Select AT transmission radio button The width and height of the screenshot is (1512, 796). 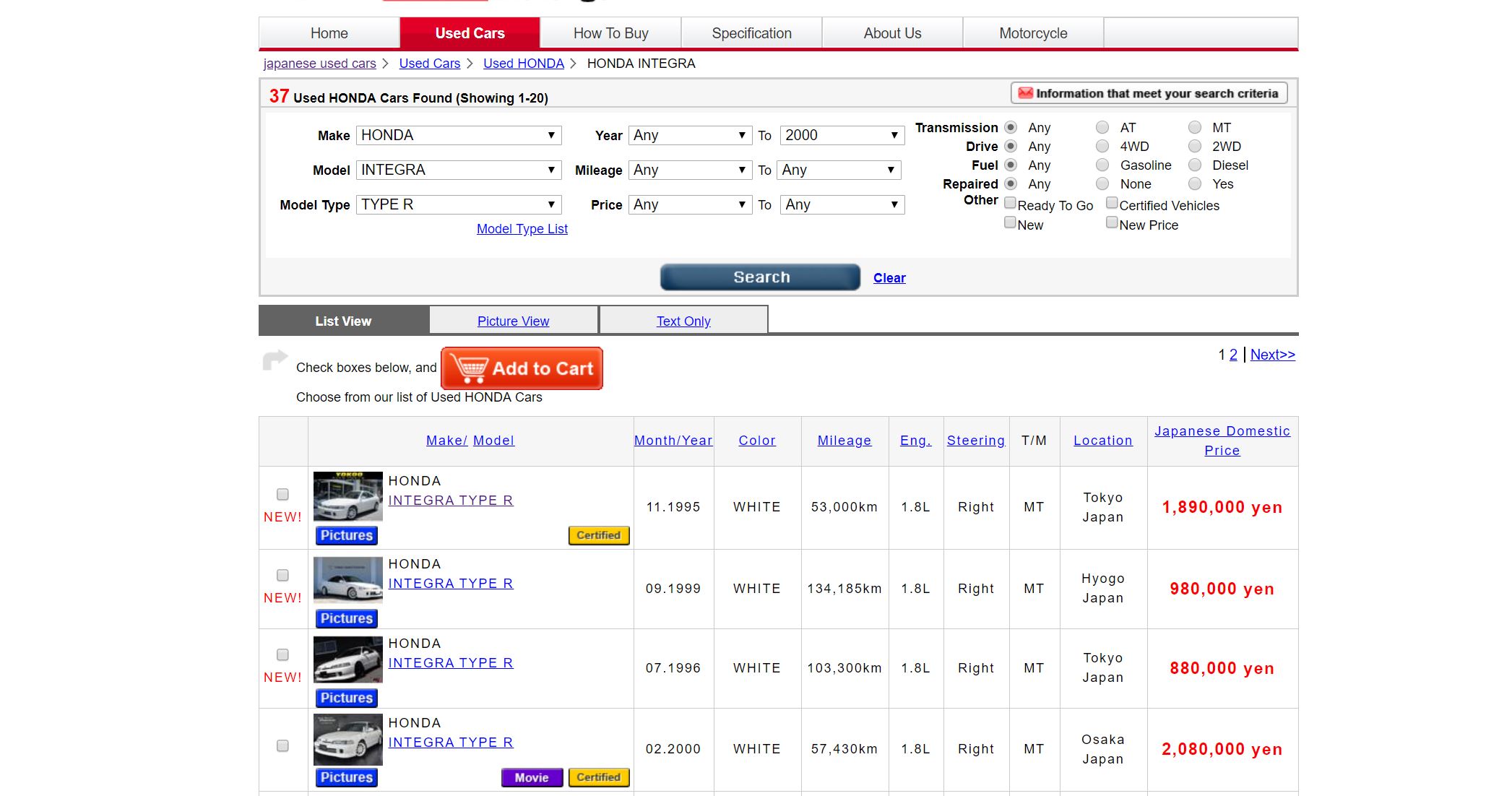coord(1102,127)
